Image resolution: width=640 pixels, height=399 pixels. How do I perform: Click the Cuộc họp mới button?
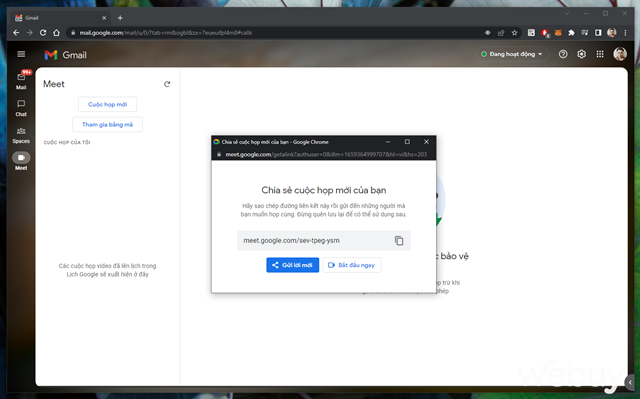[x=107, y=104]
